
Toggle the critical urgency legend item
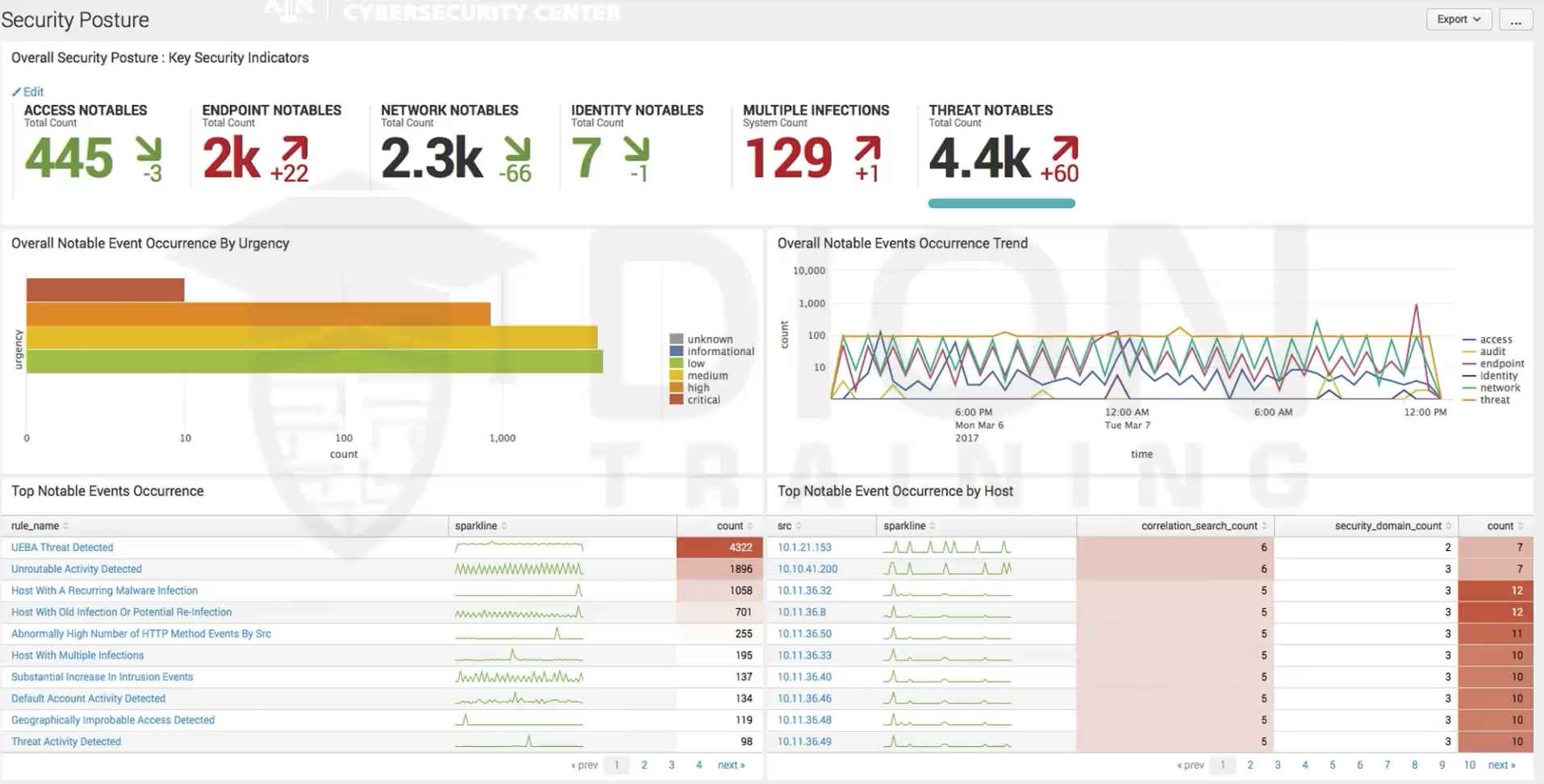703,400
